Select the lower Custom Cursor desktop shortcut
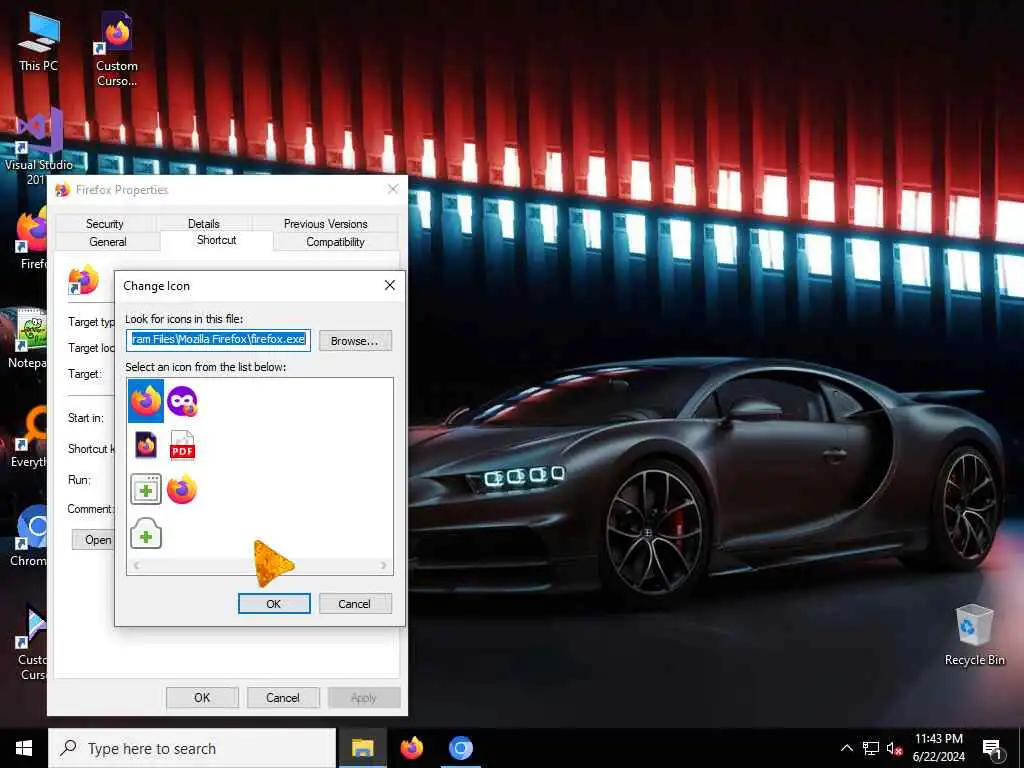The image size is (1024, 768). click(31, 643)
